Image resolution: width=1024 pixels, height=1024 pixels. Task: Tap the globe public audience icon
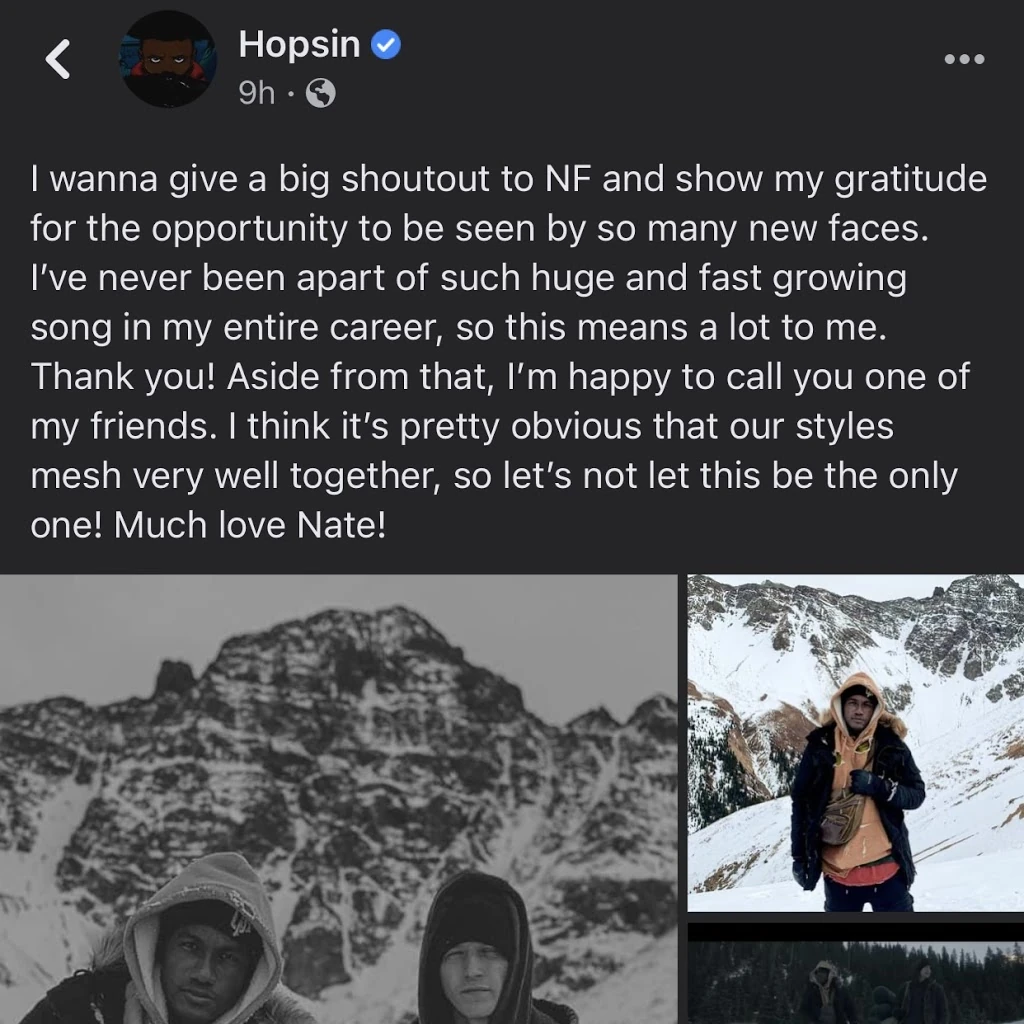point(320,94)
